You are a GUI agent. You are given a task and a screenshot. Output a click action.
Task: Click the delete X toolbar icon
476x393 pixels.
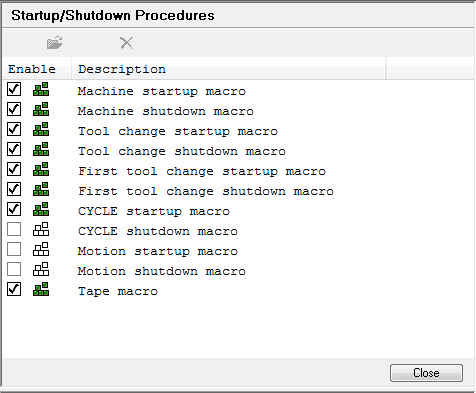127,43
